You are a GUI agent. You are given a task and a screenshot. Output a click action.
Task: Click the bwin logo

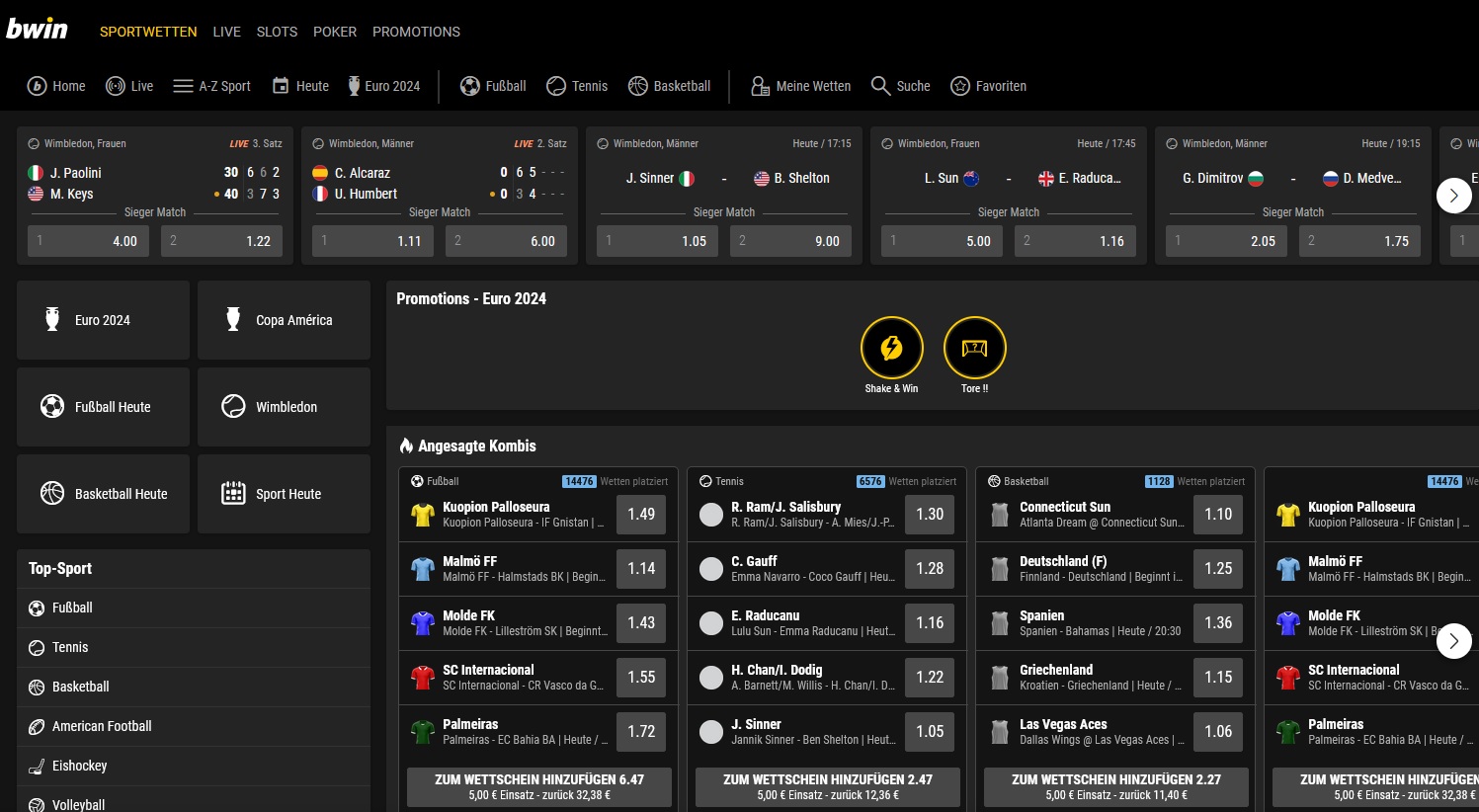[x=37, y=29]
